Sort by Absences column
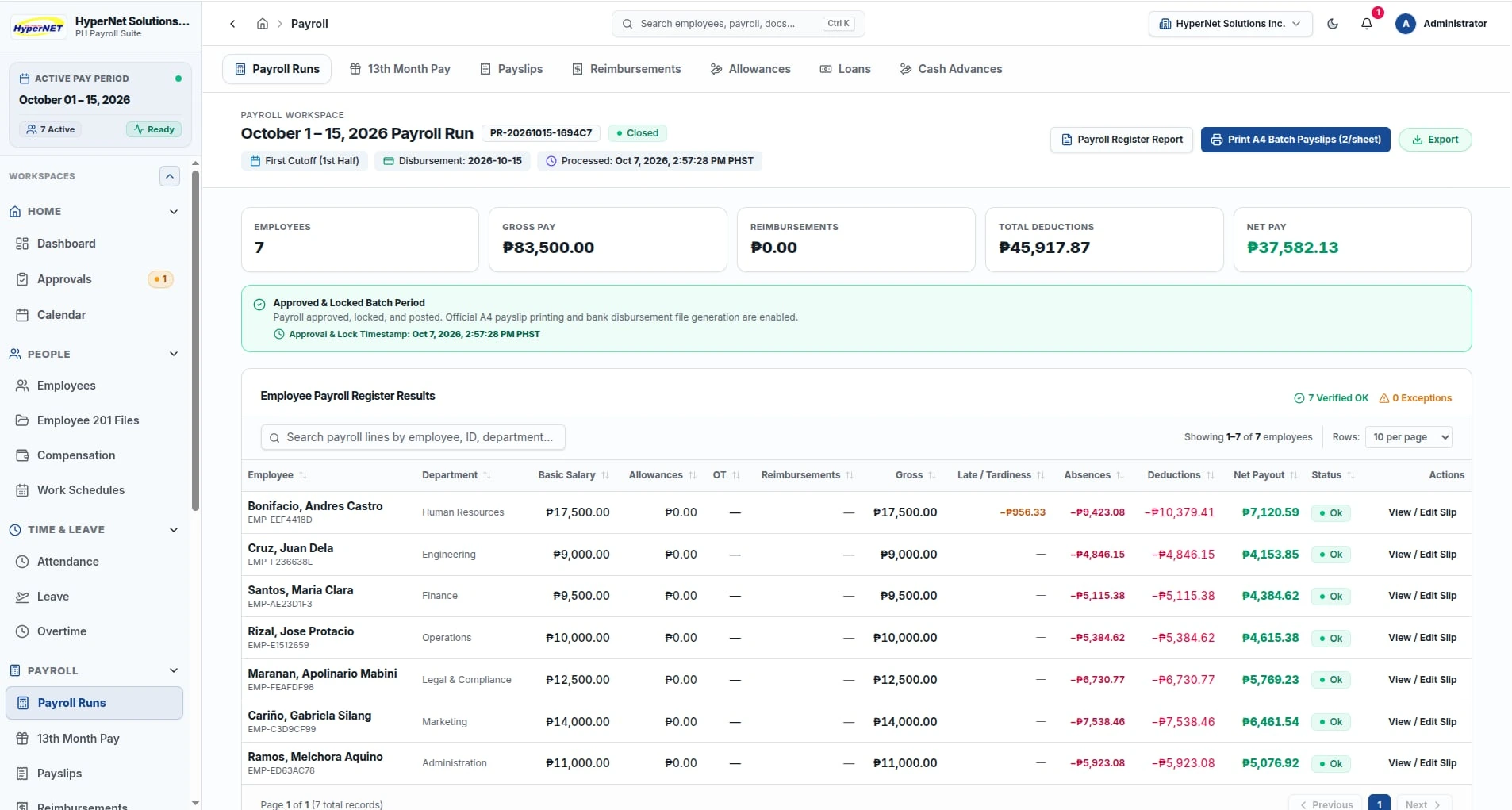Viewport: 1512px width, 810px height. (1094, 475)
